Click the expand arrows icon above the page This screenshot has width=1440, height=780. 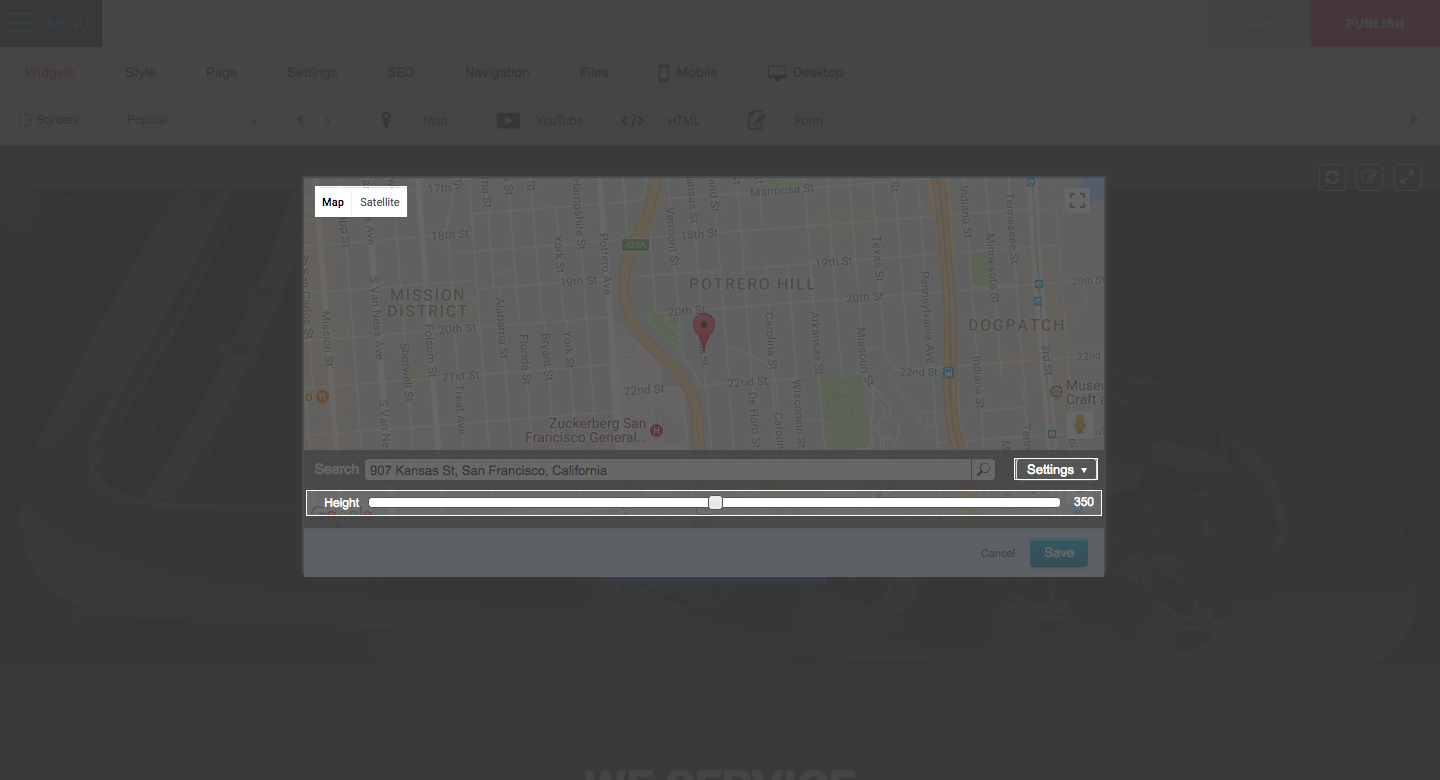point(1407,177)
